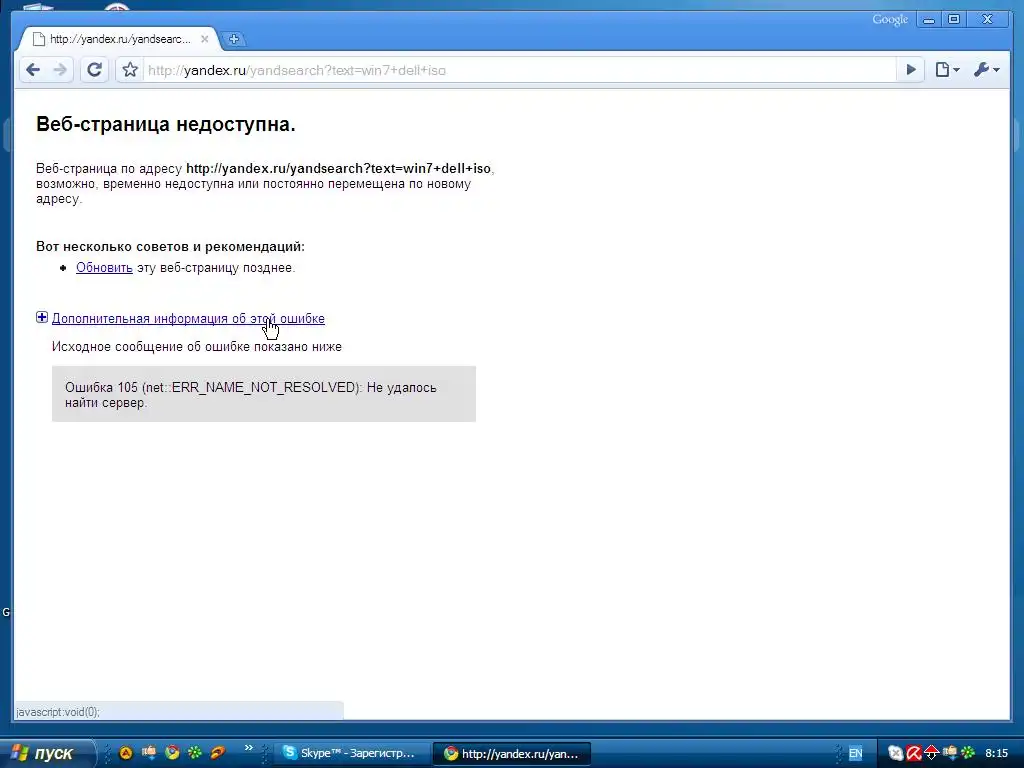Click the 'Веб-страница недоступна.' heading

[x=166, y=124]
